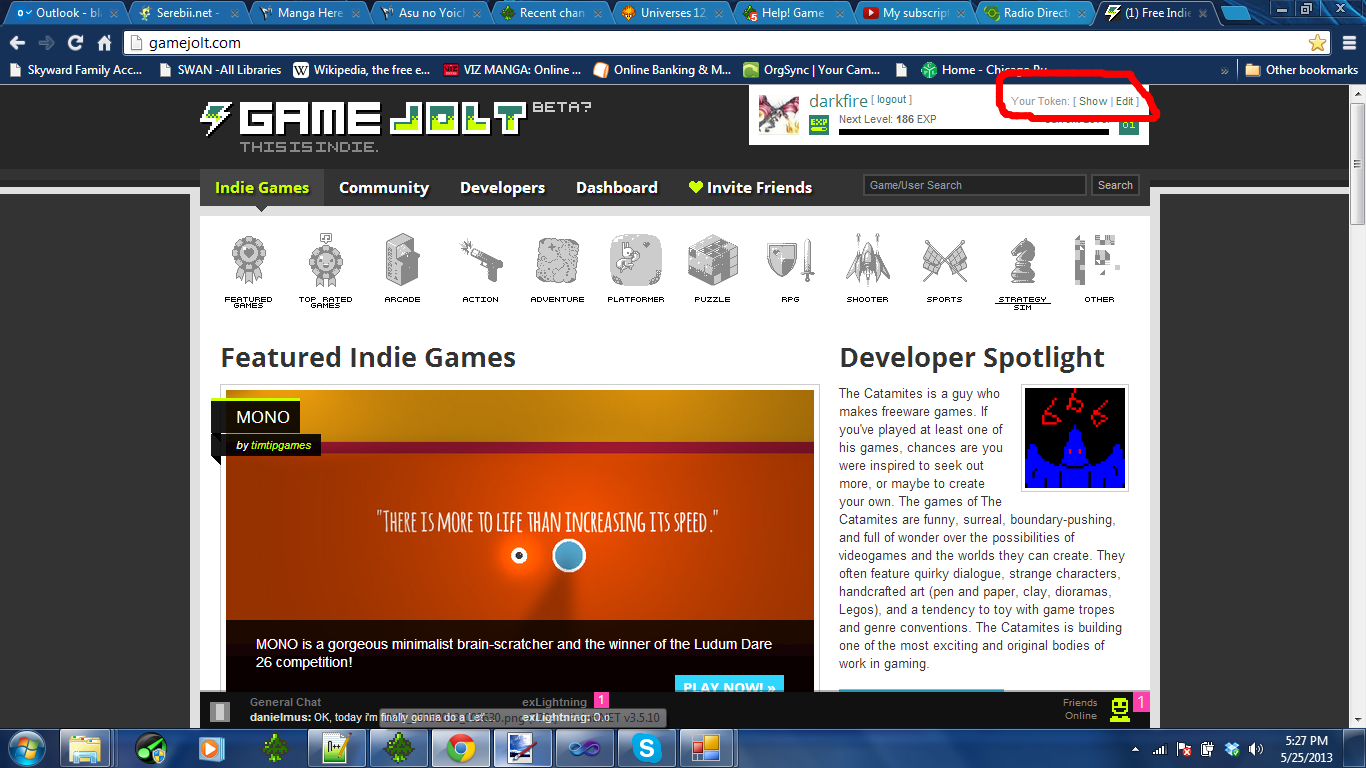The height and width of the screenshot is (768, 1366).
Task: Click the darkfire dragon avatar
Action: 779,114
